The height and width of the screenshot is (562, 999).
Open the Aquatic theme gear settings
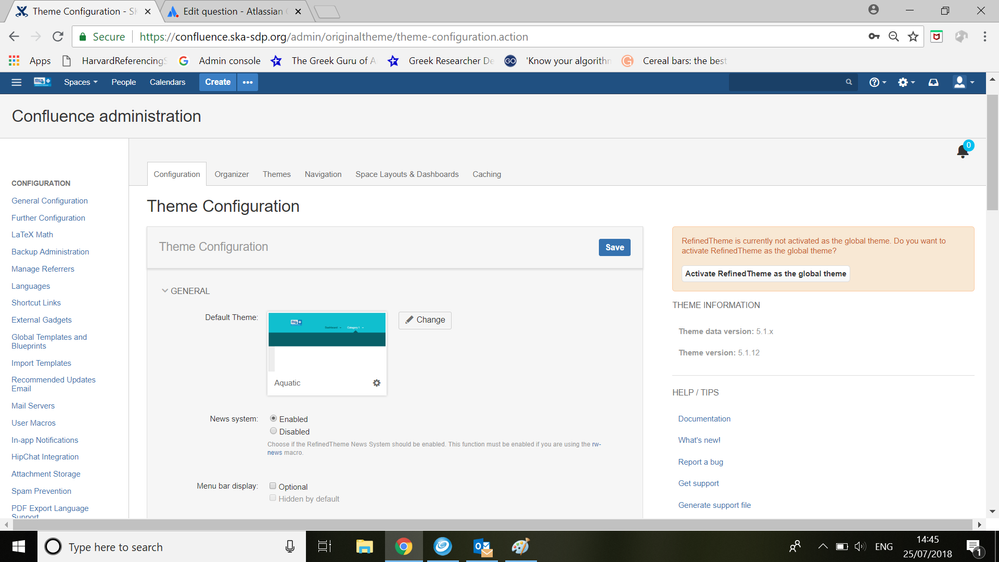pyautogui.click(x=377, y=383)
